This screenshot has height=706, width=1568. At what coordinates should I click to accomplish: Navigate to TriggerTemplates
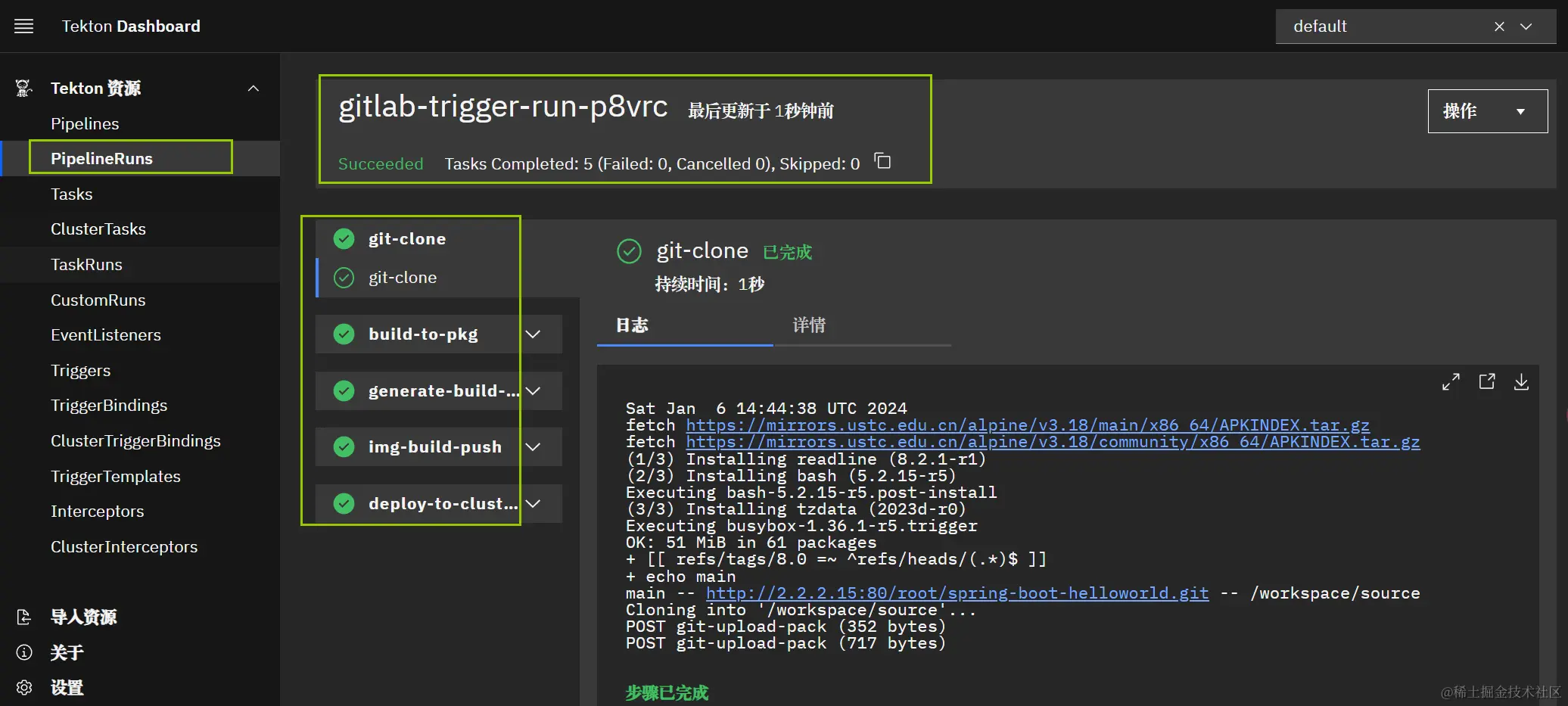pyautogui.click(x=116, y=476)
